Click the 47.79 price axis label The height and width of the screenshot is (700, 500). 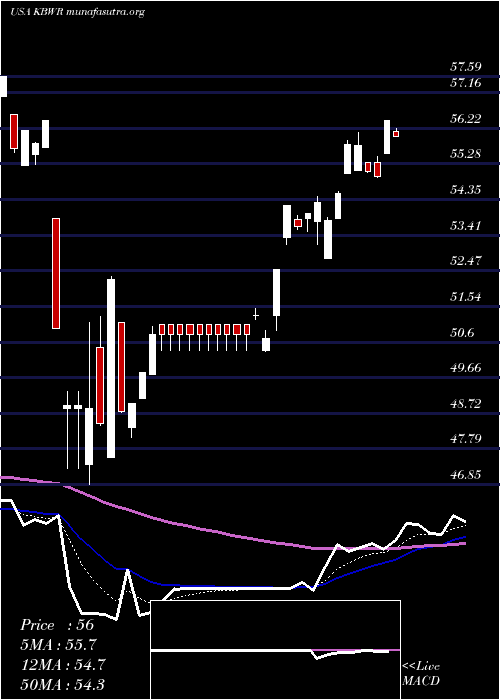[466, 439]
